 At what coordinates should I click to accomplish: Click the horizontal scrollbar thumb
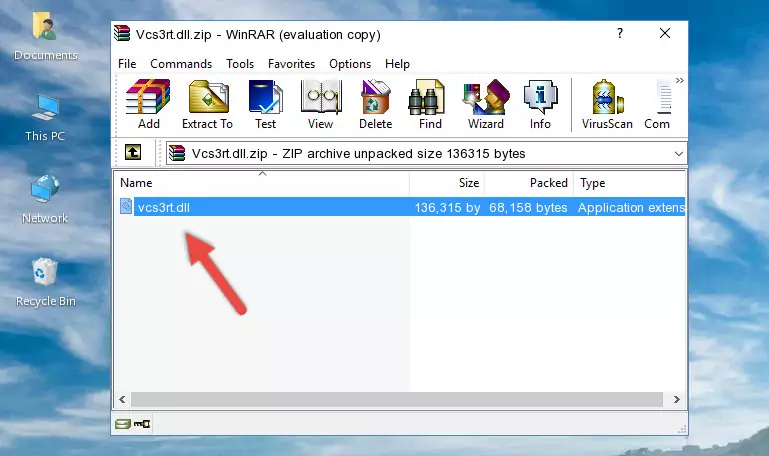coord(397,399)
